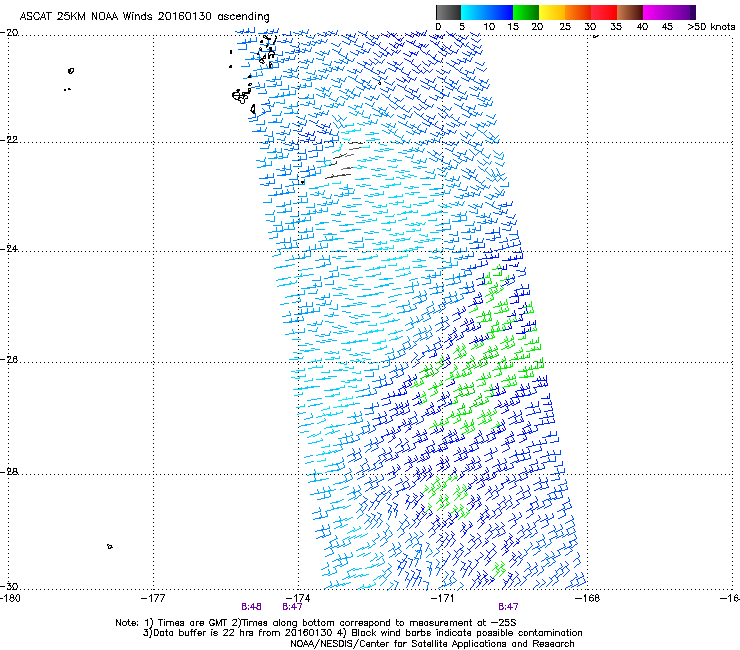
Task: Click the black contaminated wind barbs below -22
Action: 343,162
